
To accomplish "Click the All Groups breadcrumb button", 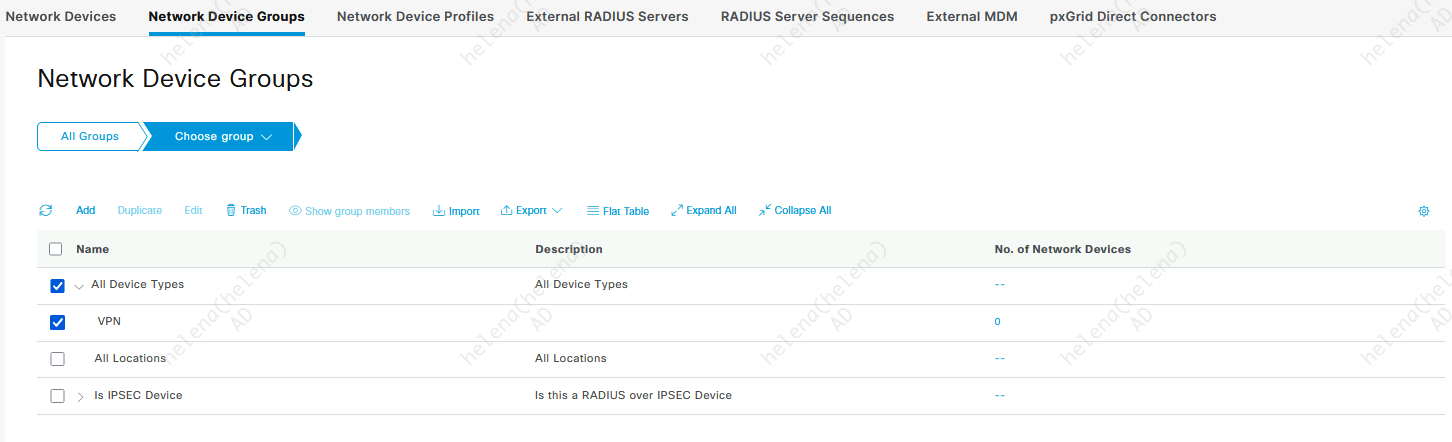I will coord(90,137).
